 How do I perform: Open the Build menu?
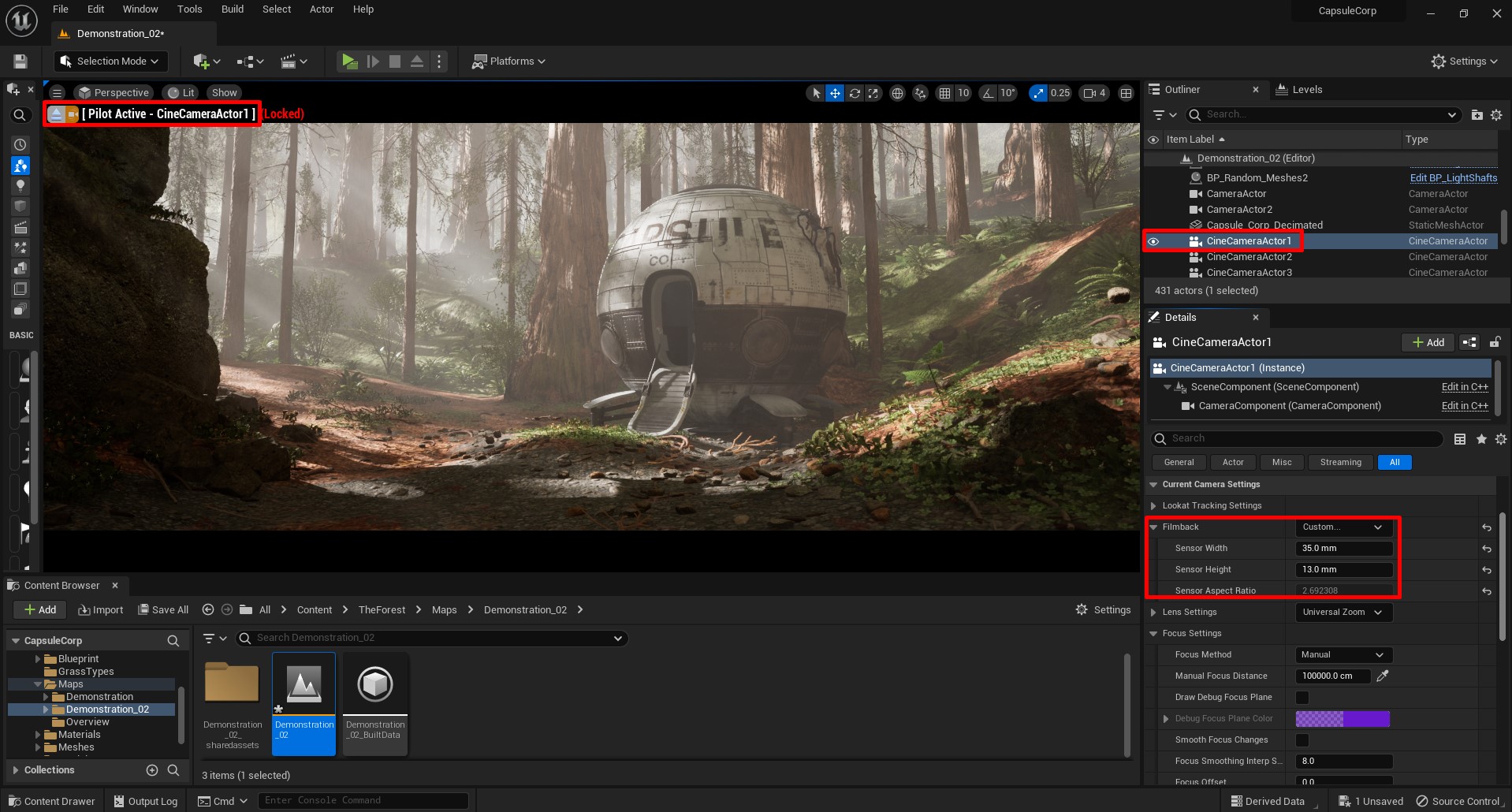(x=232, y=9)
